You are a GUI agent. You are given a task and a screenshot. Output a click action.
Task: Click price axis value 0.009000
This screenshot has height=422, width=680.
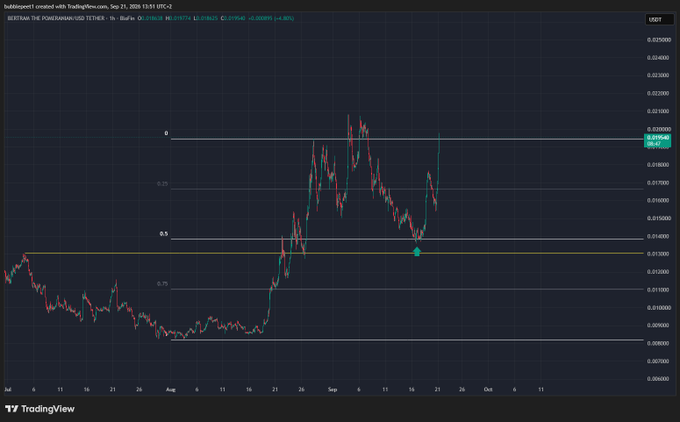click(658, 325)
